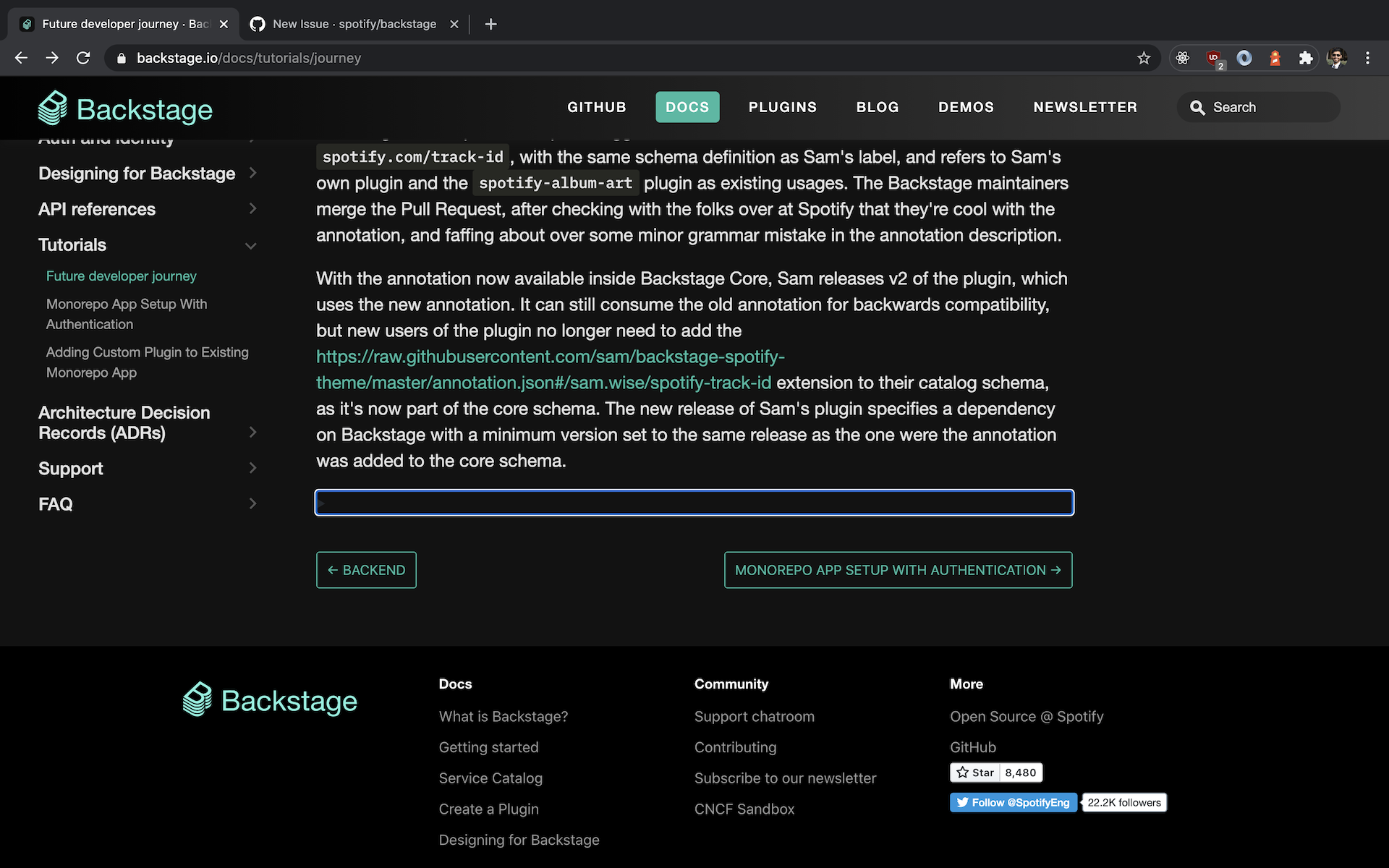Switch to the New Issue spotify/backstage tab
The width and height of the screenshot is (1389, 868).
354,24
